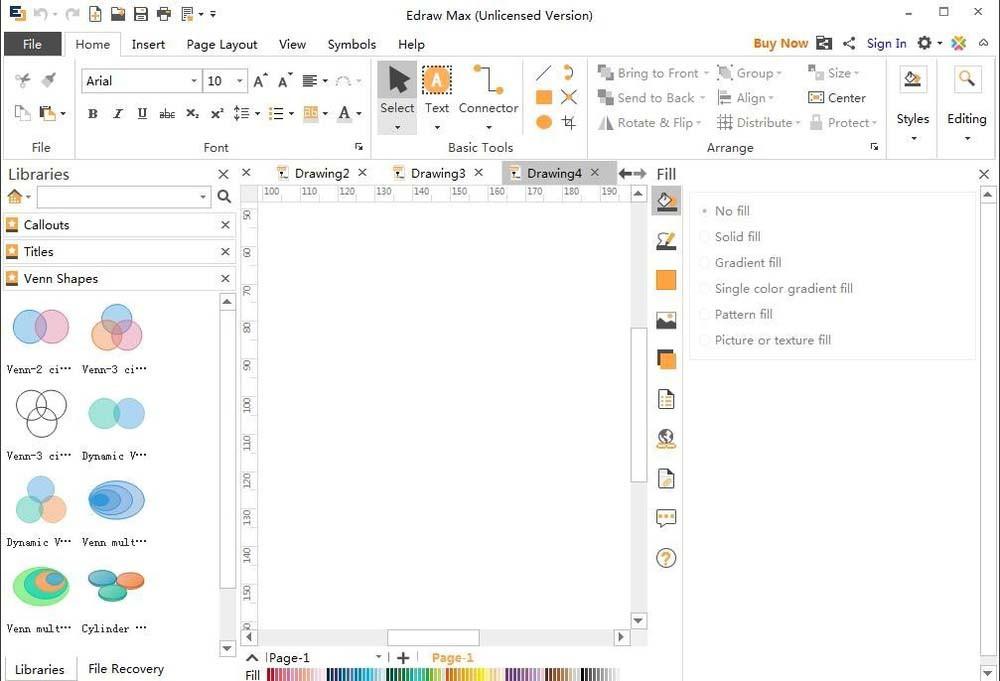Click the Buy Now link
This screenshot has width=1000, height=681.
780,43
